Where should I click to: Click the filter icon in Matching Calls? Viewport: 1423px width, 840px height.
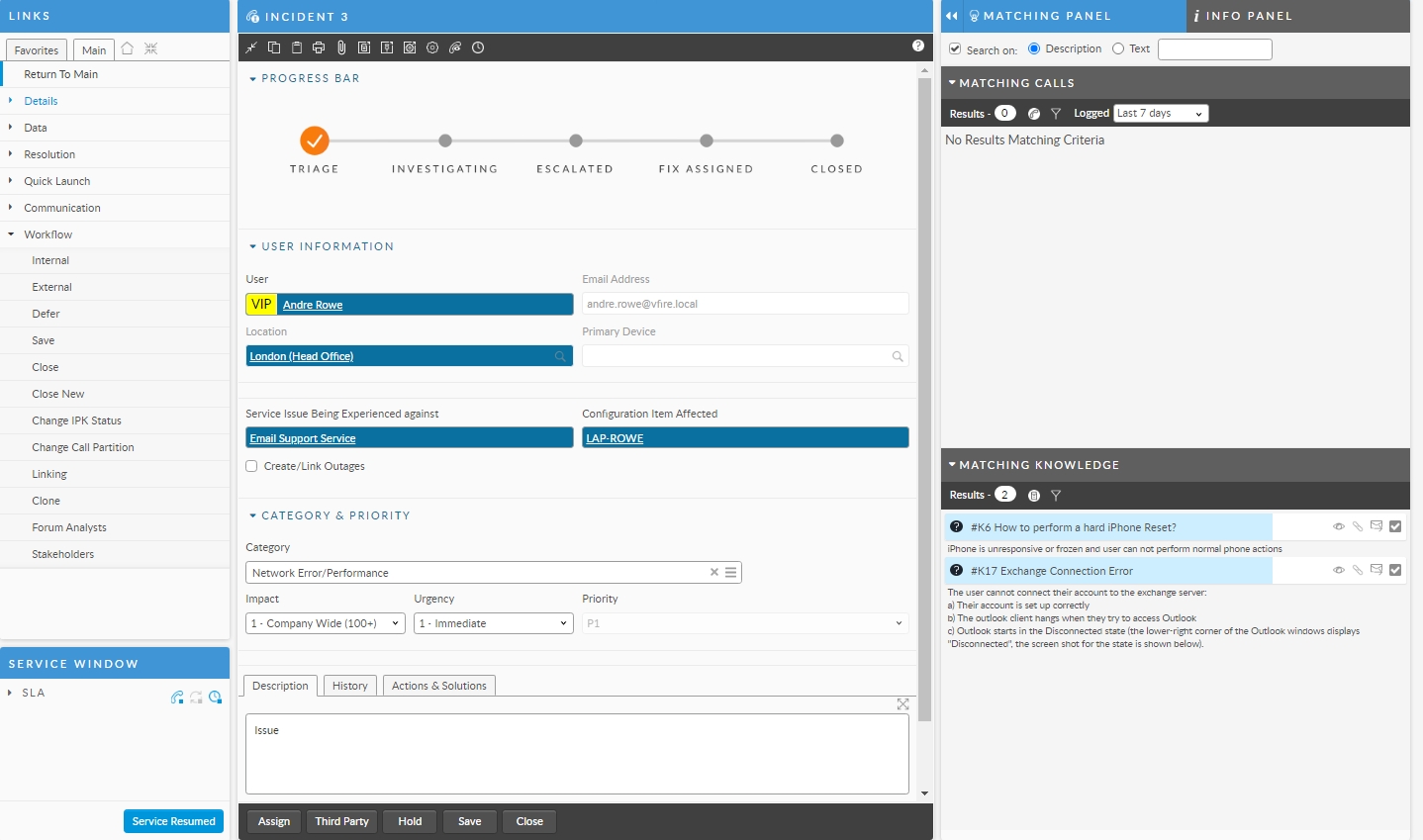pos(1056,114)
